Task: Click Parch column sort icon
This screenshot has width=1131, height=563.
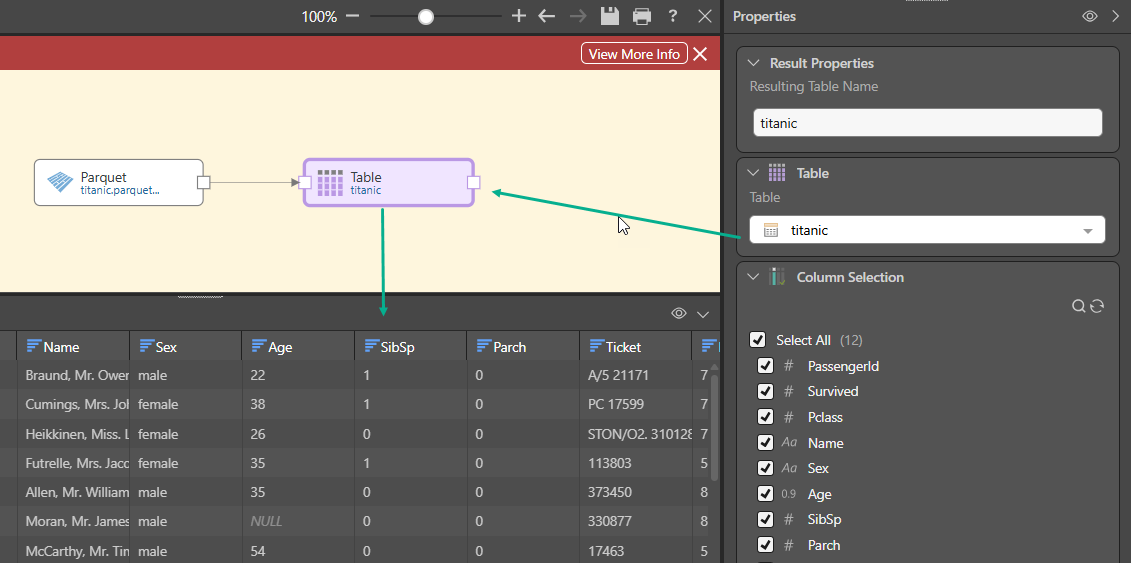Action: pos(484,346)
